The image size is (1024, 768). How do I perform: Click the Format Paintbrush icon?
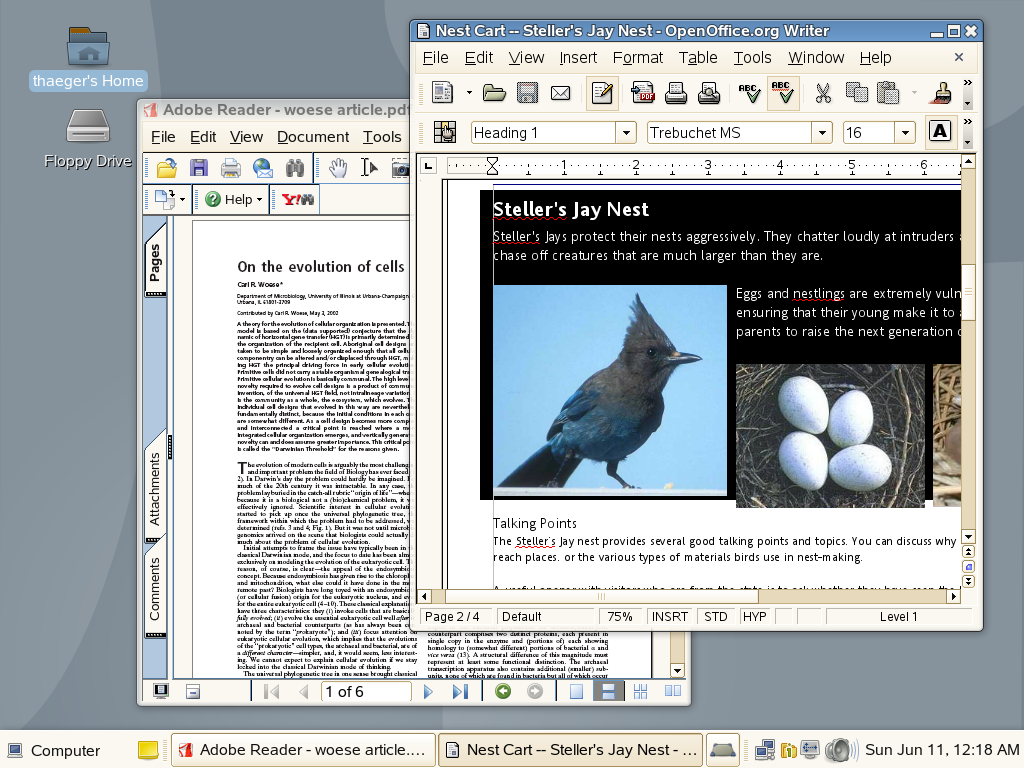(x=942, y=93)
